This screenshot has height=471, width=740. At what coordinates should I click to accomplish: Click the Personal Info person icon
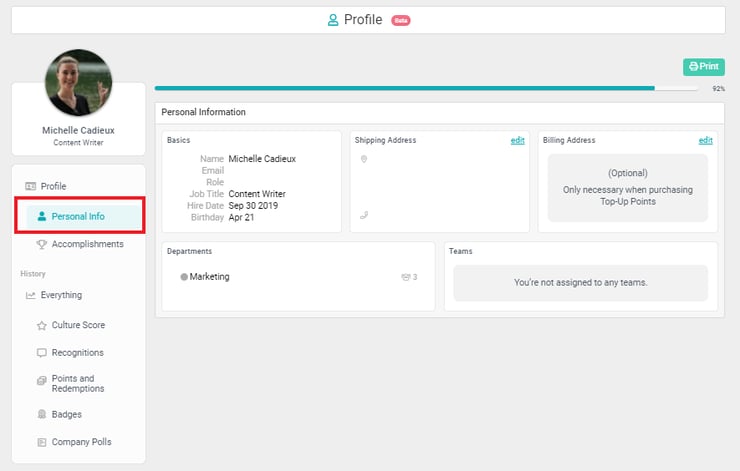pos(41,216)
